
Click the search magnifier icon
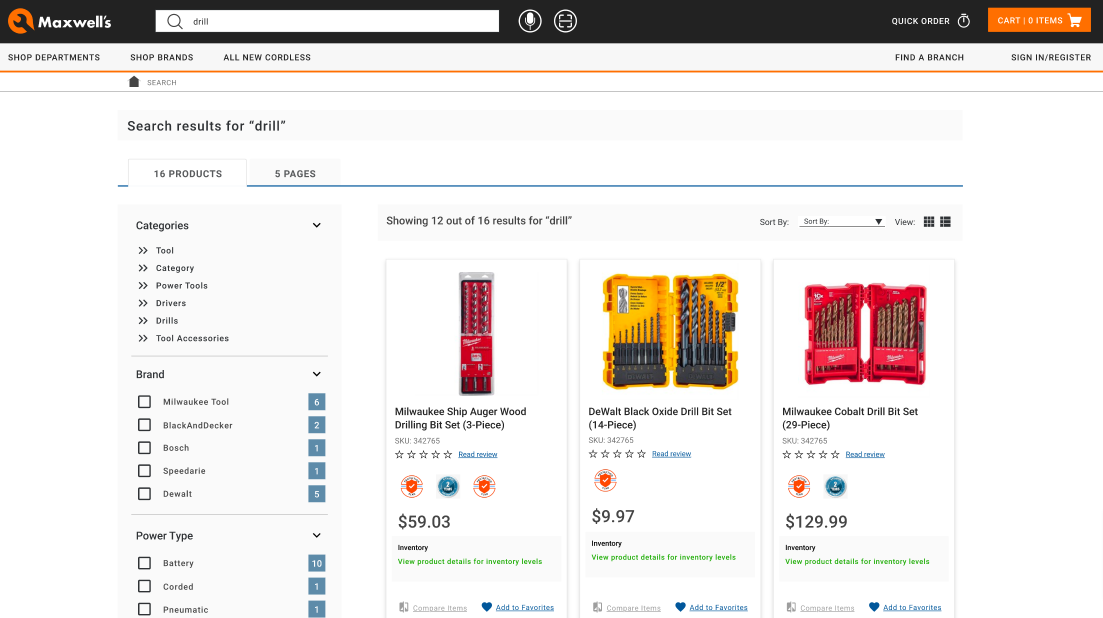click(174, 21)
